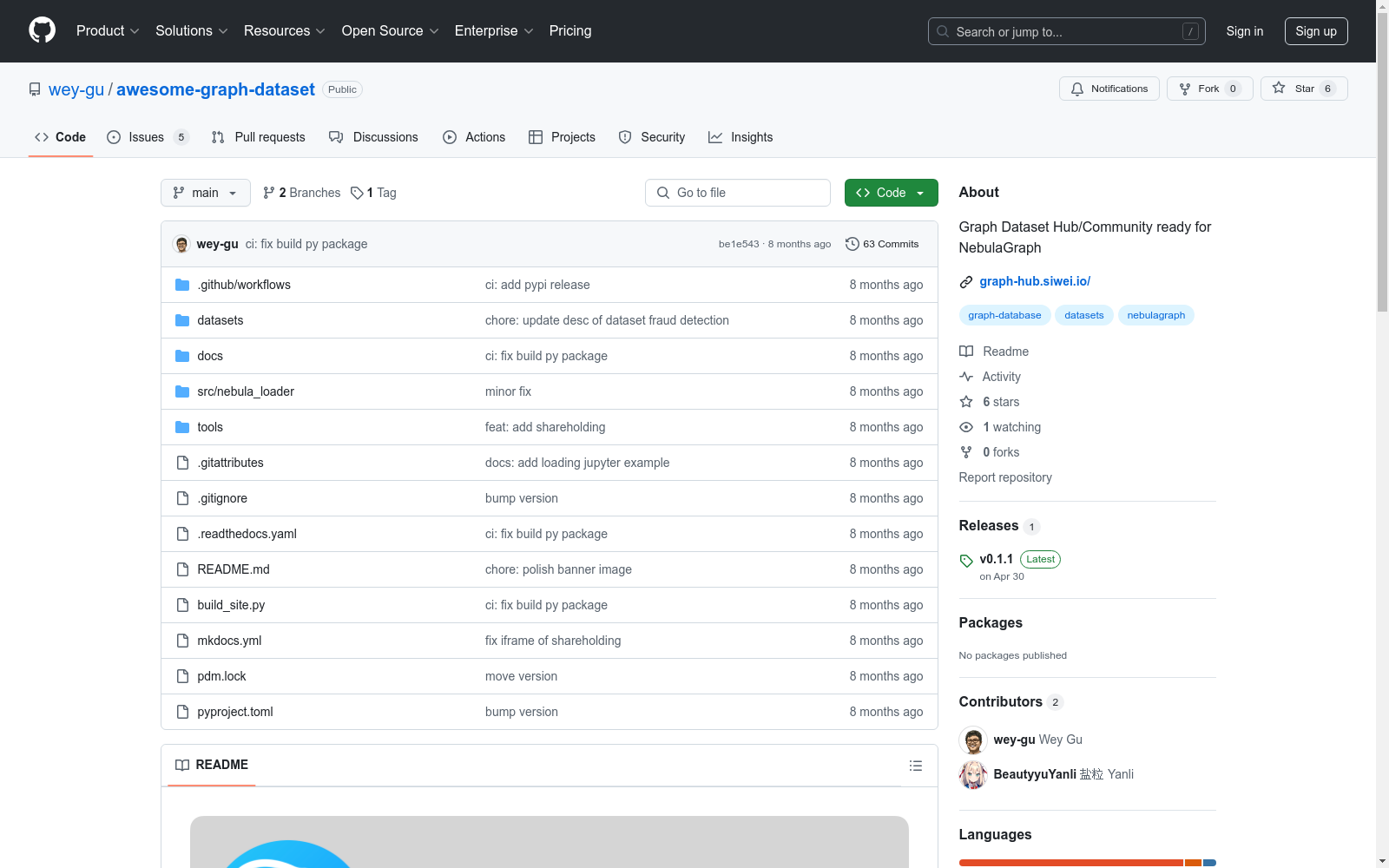Click Report repository
This screenshot has width=1389, height=868.
pyautogui.click(x=1005, y=477)
